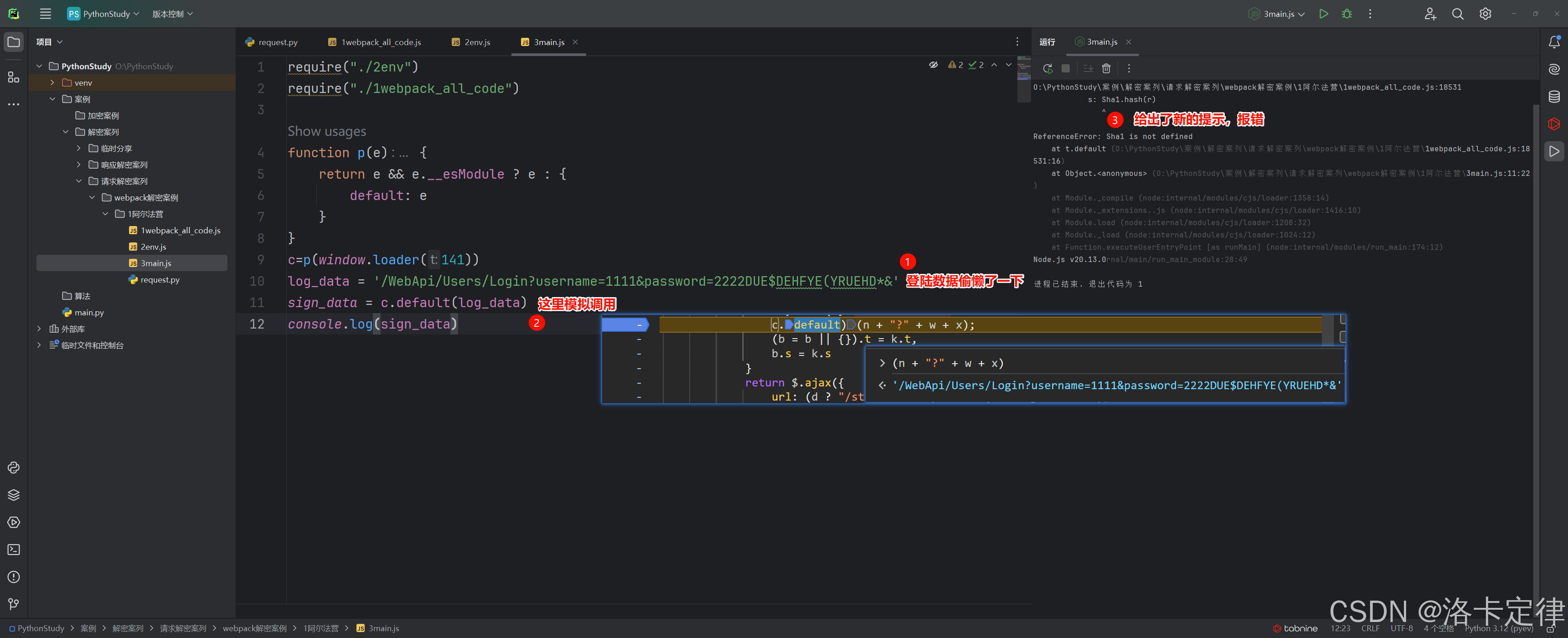Viewport: 1568px width, 638px height.
Task: Open IDE settings gear icon
Action: pyautogui.click(x=1485, y=14)
